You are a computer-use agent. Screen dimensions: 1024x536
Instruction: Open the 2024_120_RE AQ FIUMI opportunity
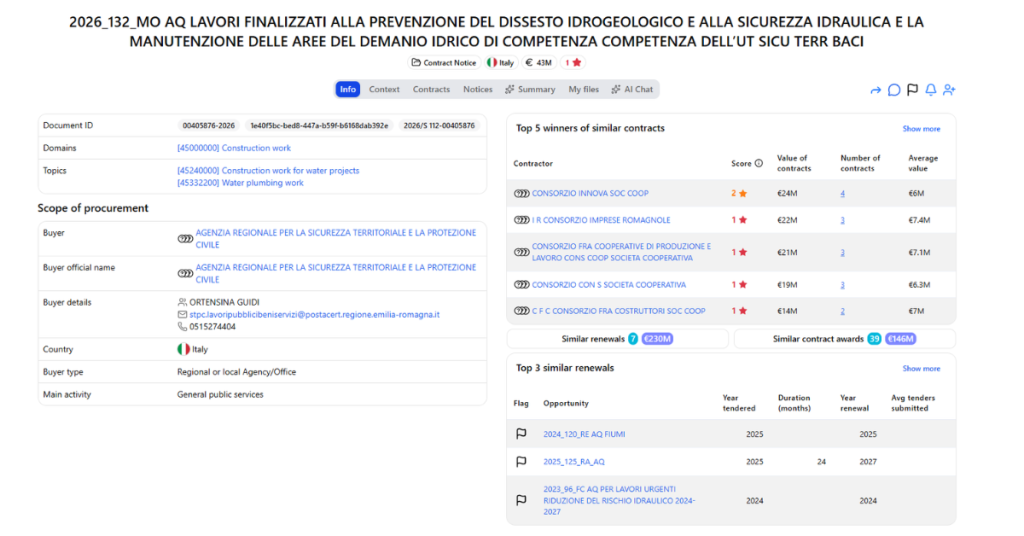click(584, 434)
